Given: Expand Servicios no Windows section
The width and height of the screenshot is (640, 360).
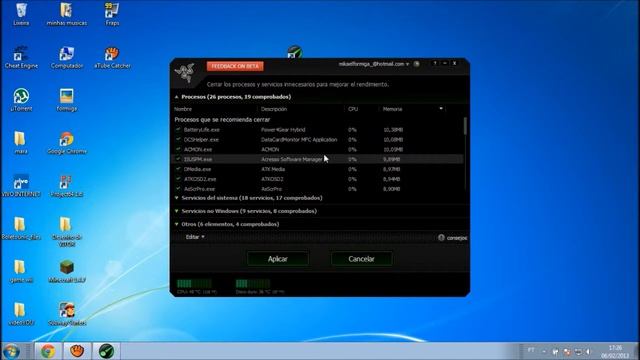Looking at the screenshot, I should [x=177, y=211].
